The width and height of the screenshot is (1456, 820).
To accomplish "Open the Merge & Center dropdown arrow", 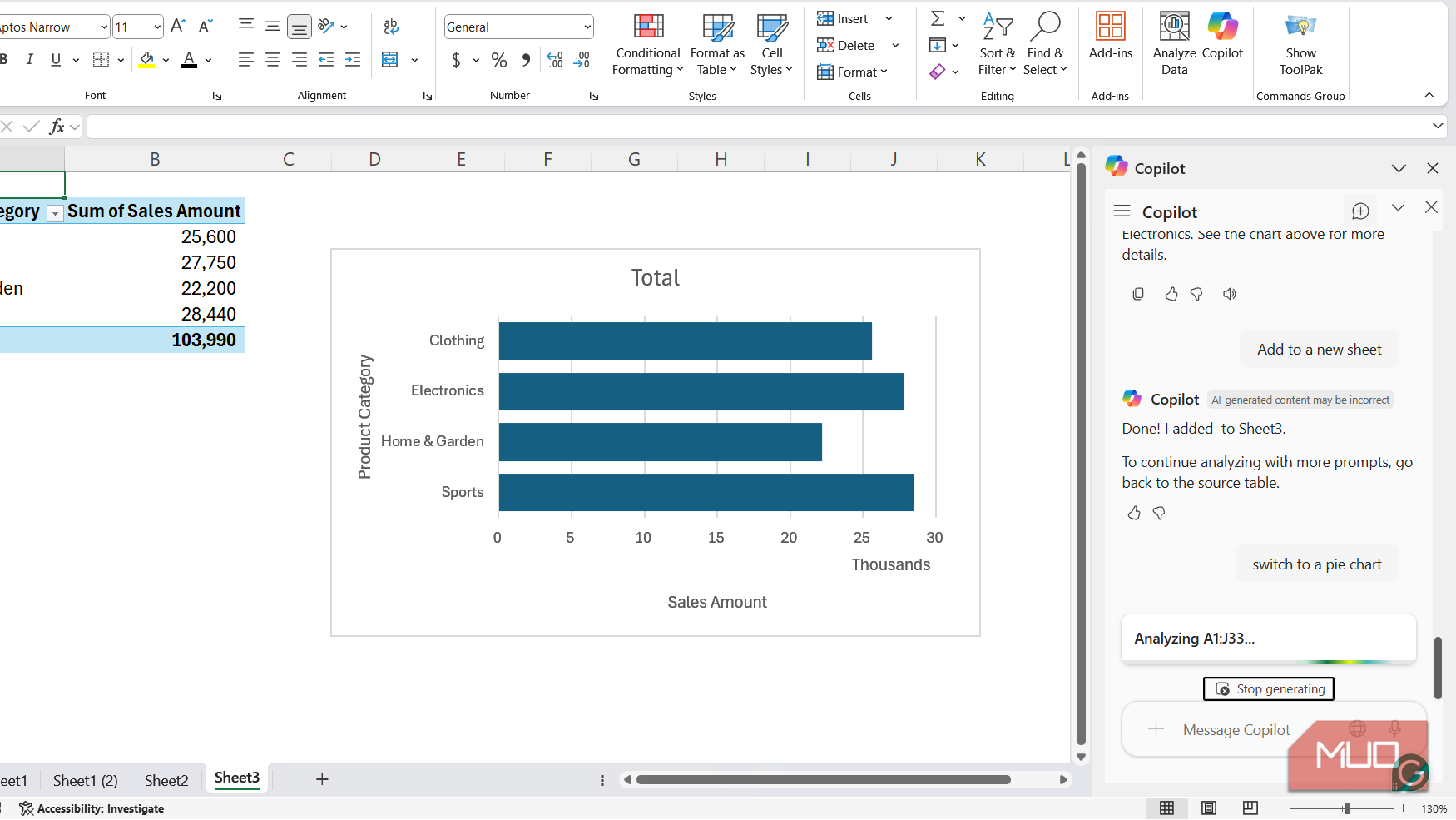I will pos(414,60).
